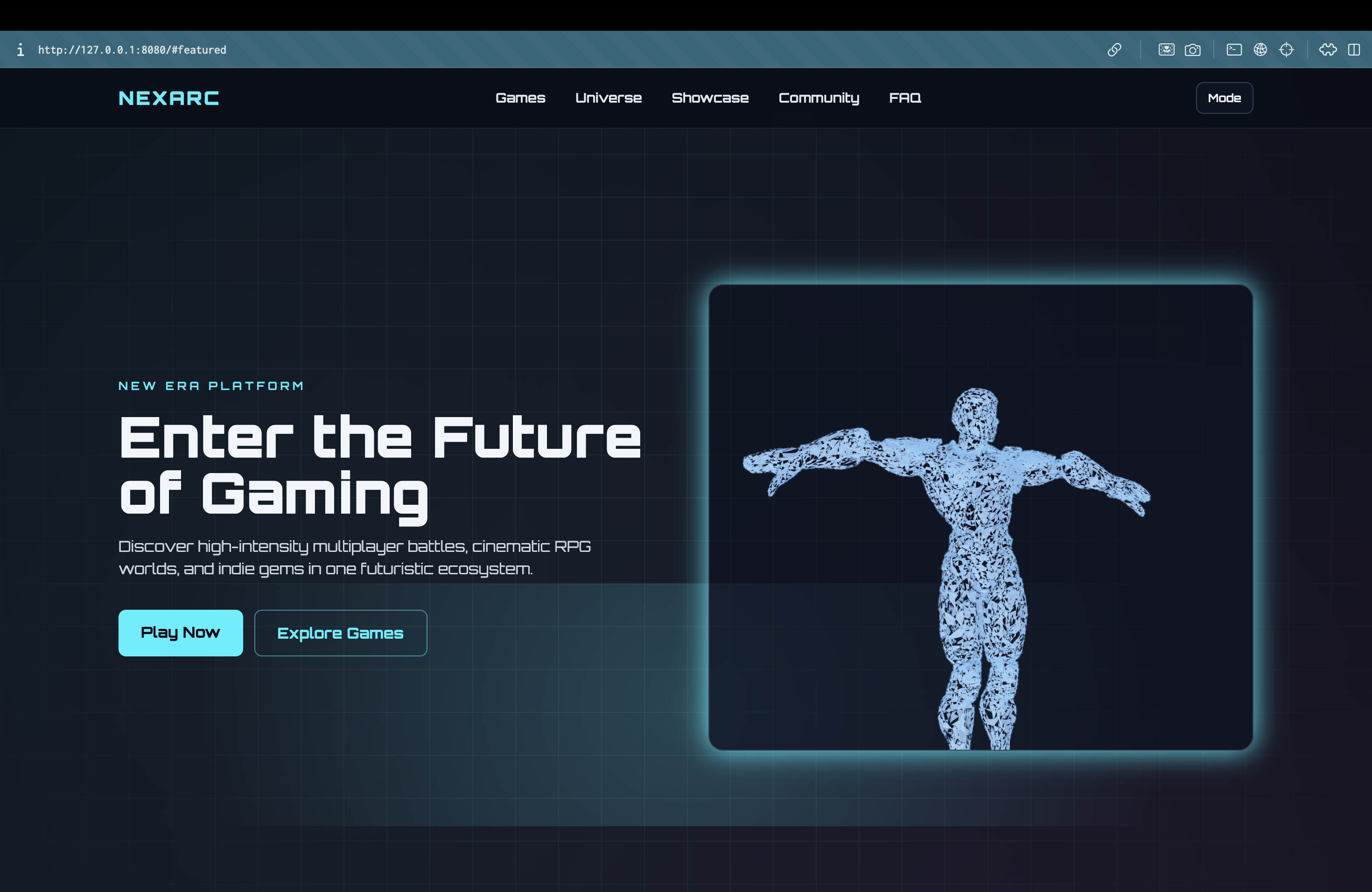Click the Play Now button

click(x=181, y=633)
